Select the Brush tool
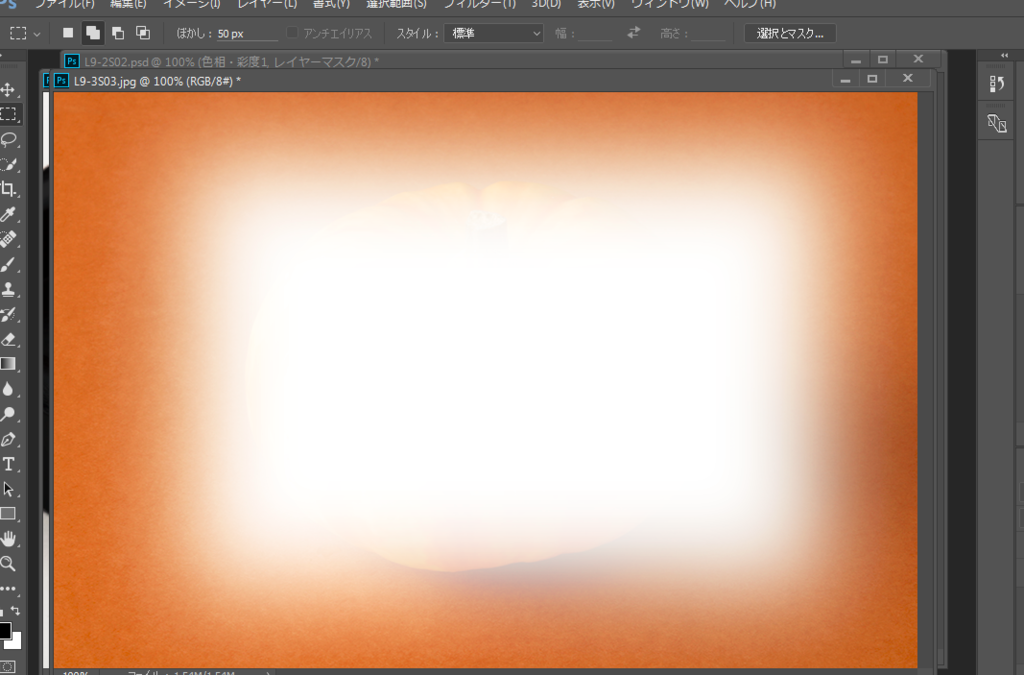 click(8, 264)
